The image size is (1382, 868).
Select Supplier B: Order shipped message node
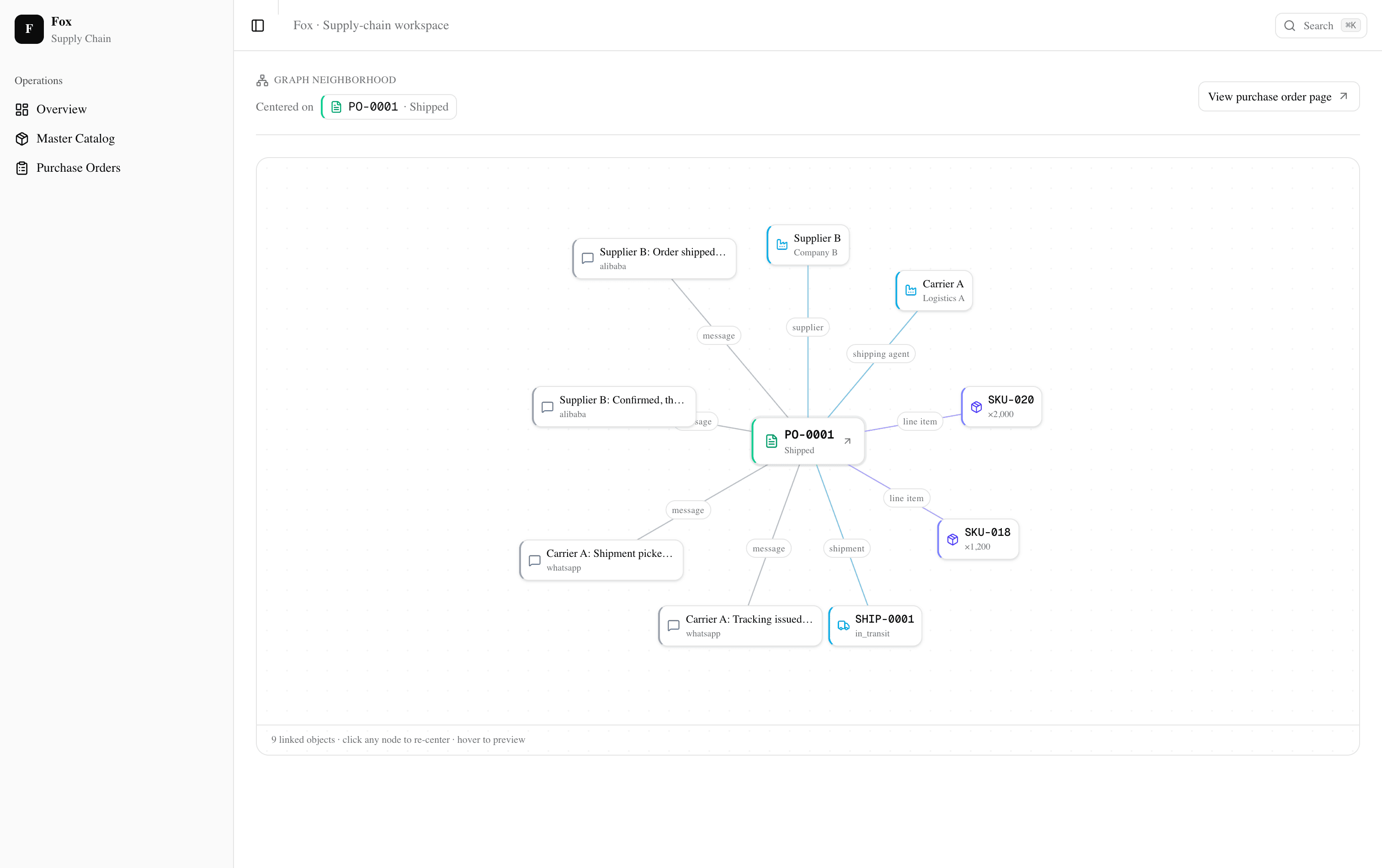tap(654, 259)
